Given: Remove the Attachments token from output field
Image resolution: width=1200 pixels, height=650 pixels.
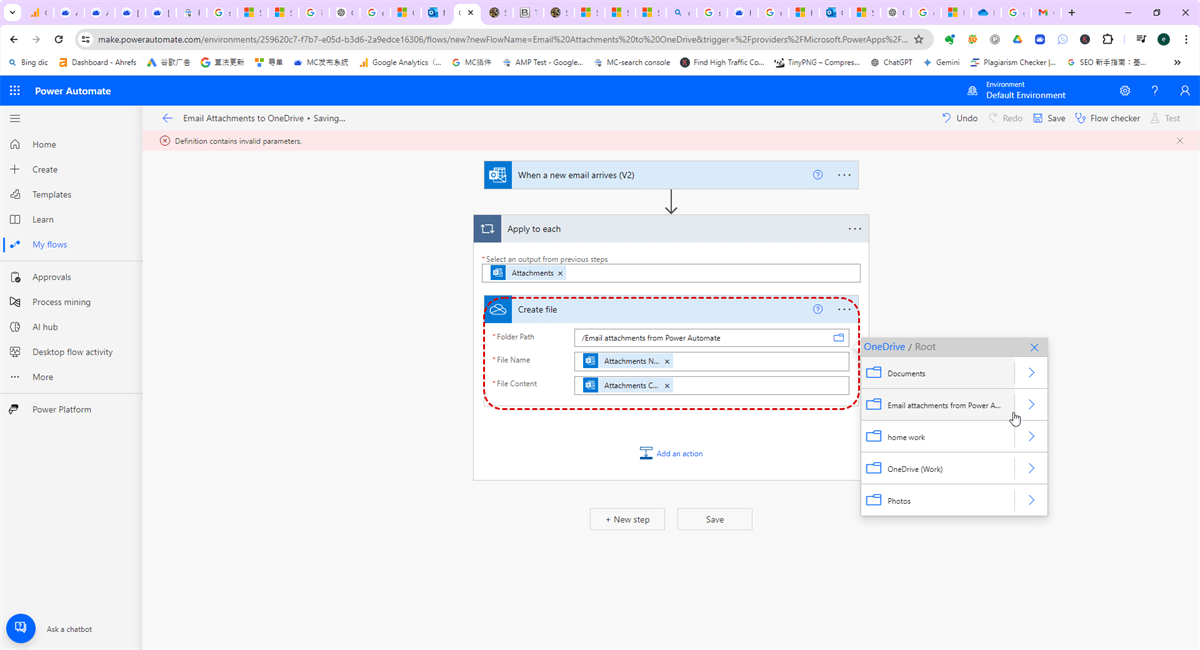Looking at the screenshot, I should tap(560, 273).
